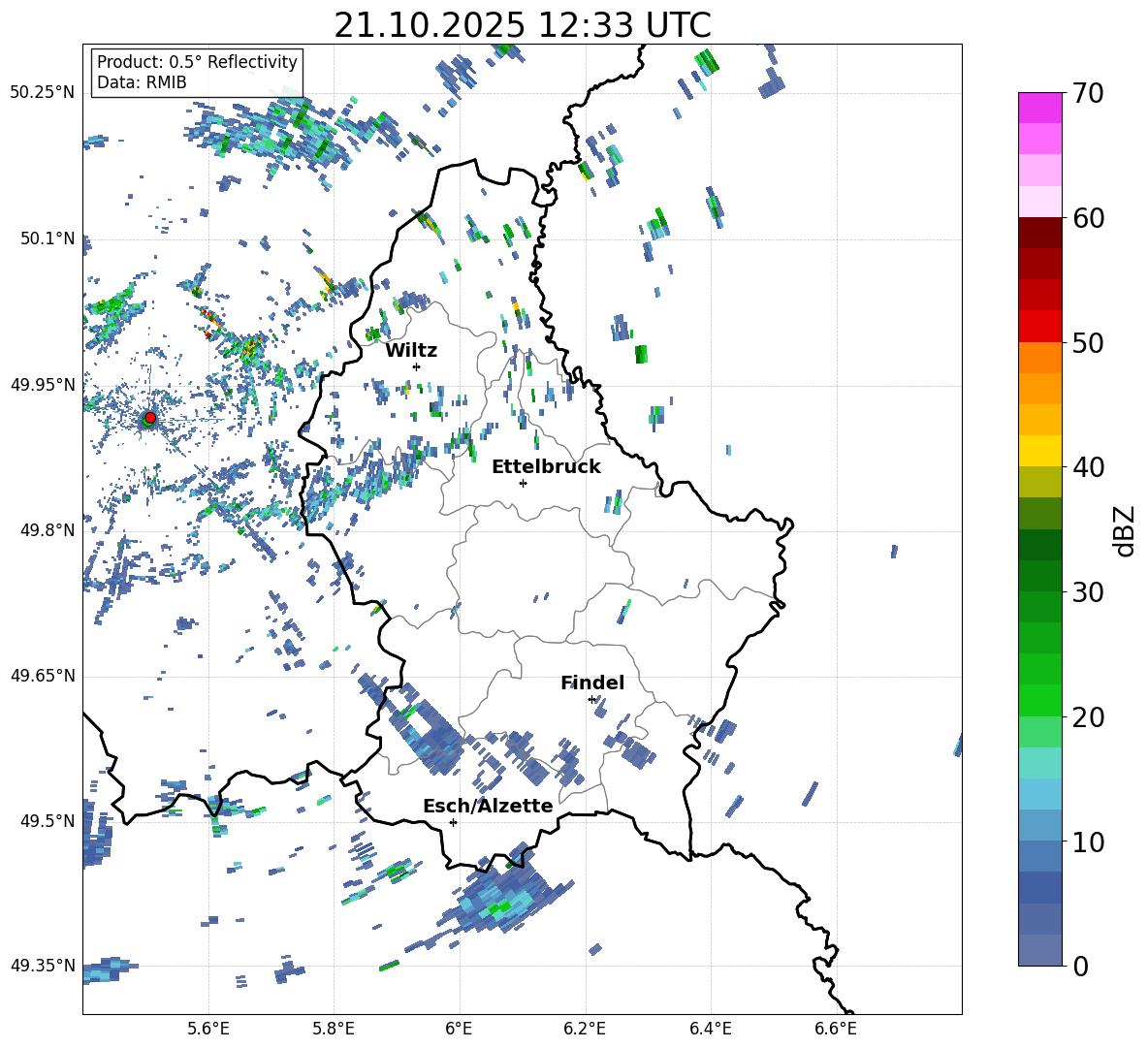This screenshot has width=1148, height=1048.
Task: Click the yellow colorbar segment above 40
Action: point(1039,451)
